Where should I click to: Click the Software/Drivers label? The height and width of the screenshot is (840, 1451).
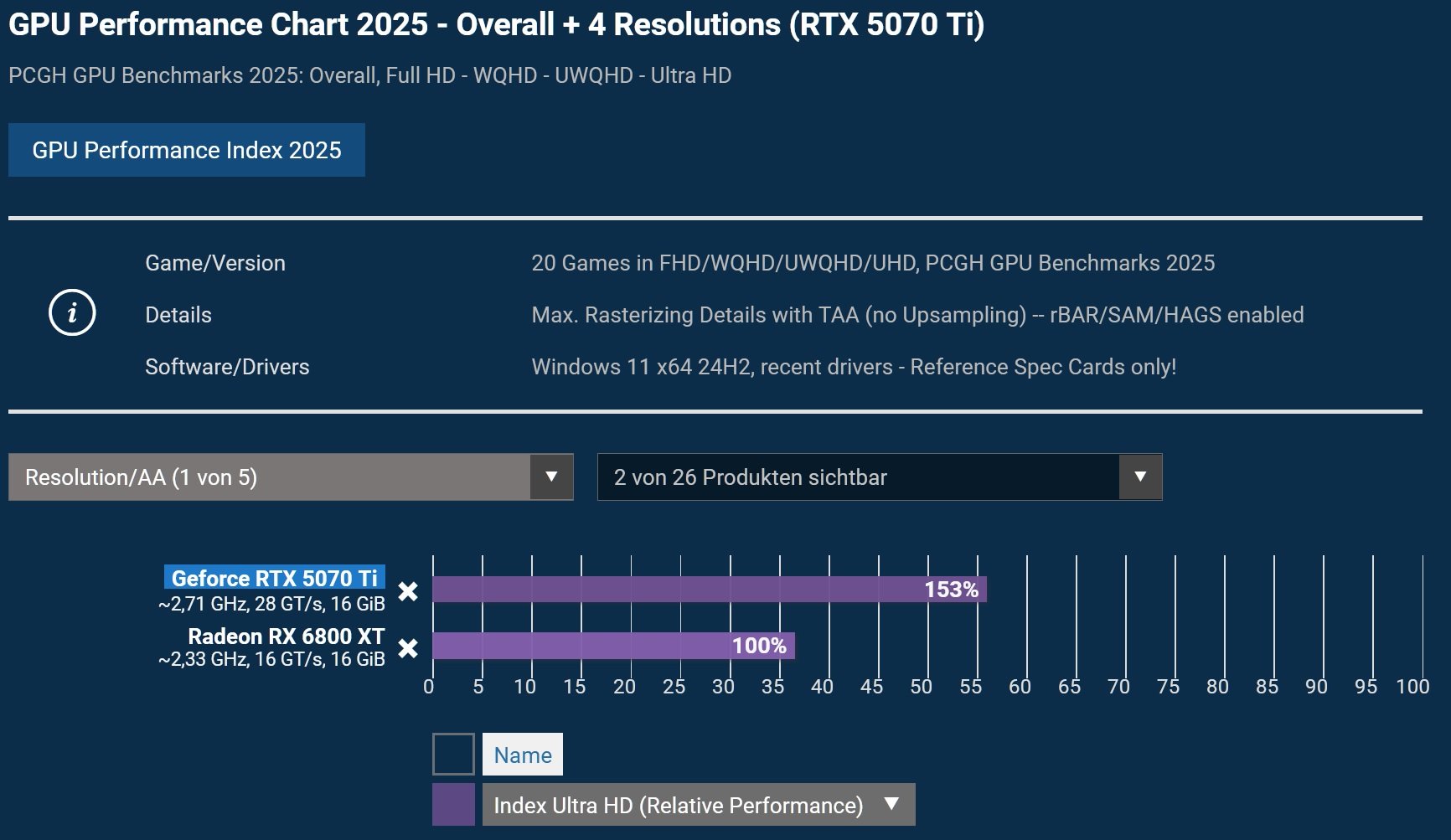tap(227, 367)
